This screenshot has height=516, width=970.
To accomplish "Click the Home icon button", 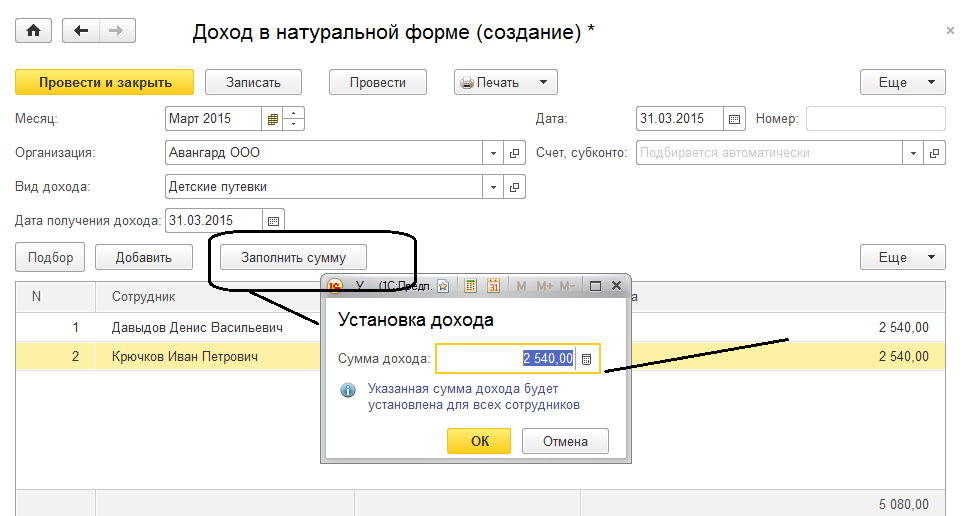I will 33,31.
